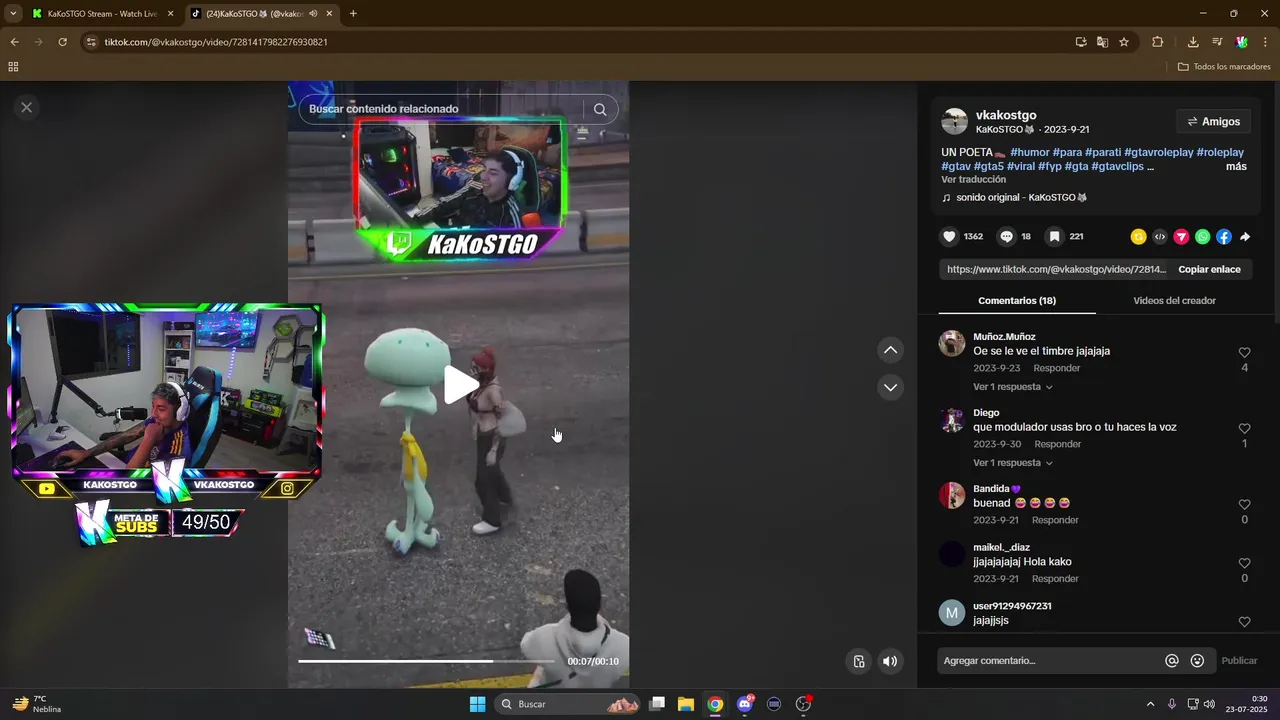Insert a mention with the @ icon
Screen dimensions: 1280x720
[x=1172, y=661]
